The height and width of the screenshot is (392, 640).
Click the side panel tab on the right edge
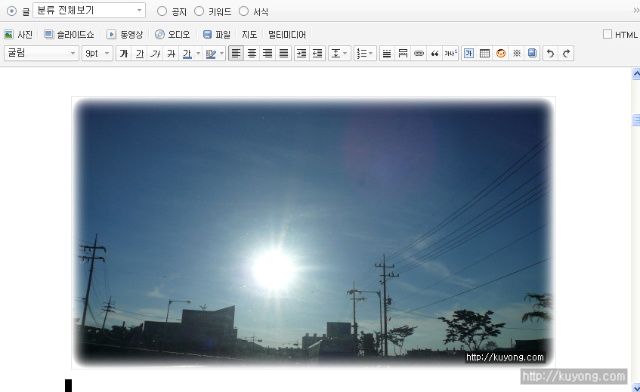[x=636, y=120]
